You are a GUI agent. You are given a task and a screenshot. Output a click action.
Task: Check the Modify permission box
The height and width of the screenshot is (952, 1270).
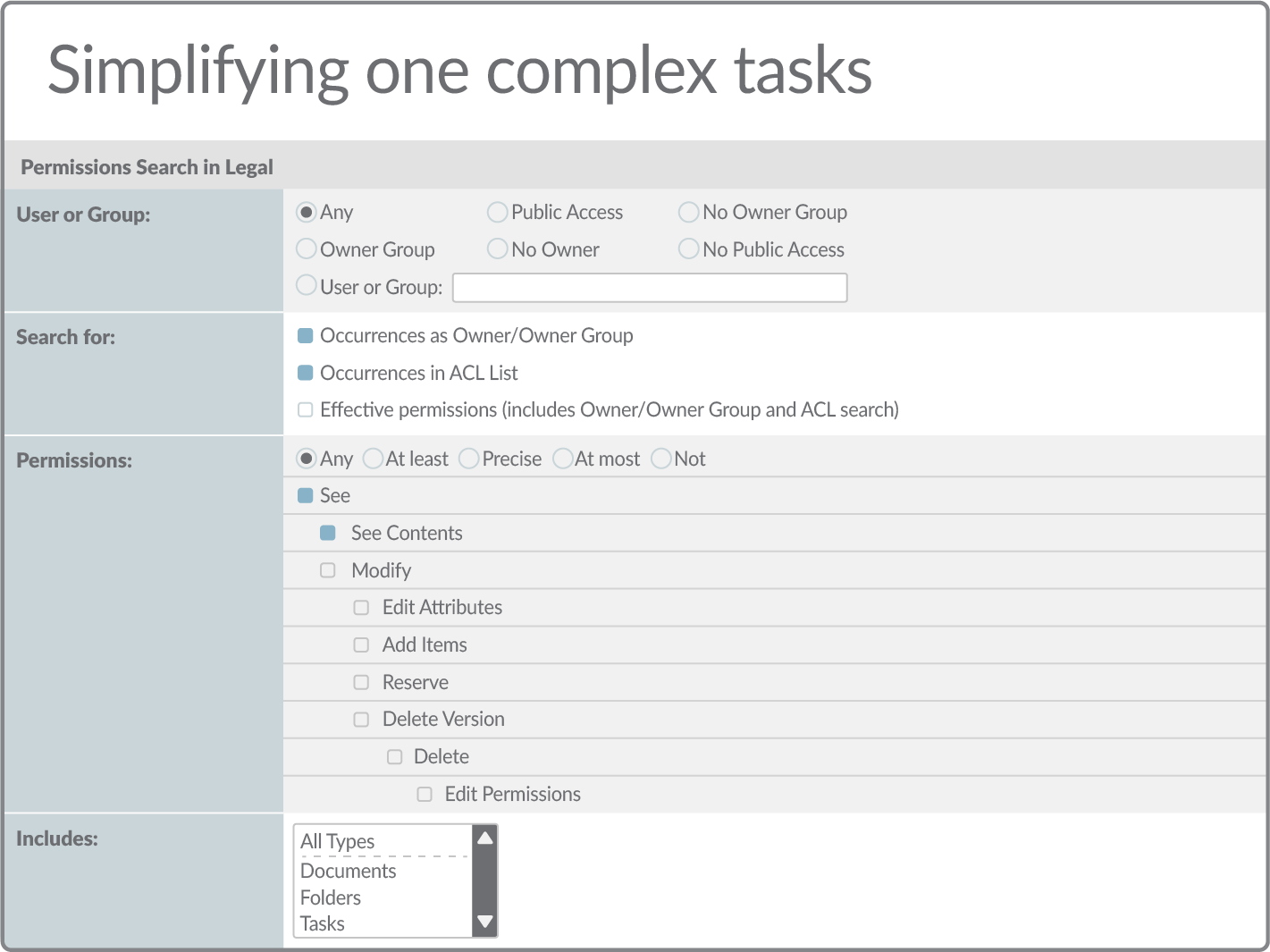[x=328, y=570]
